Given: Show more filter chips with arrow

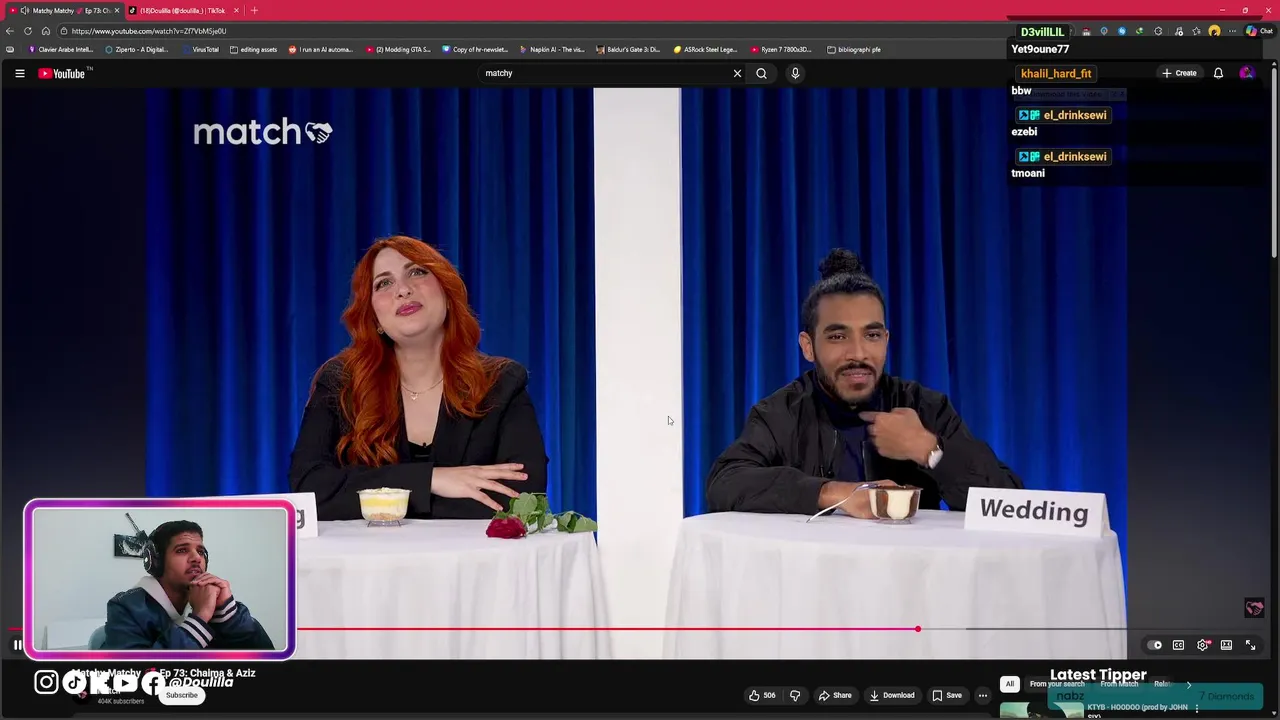Looking at the screenshot, I should [1188, 684].
